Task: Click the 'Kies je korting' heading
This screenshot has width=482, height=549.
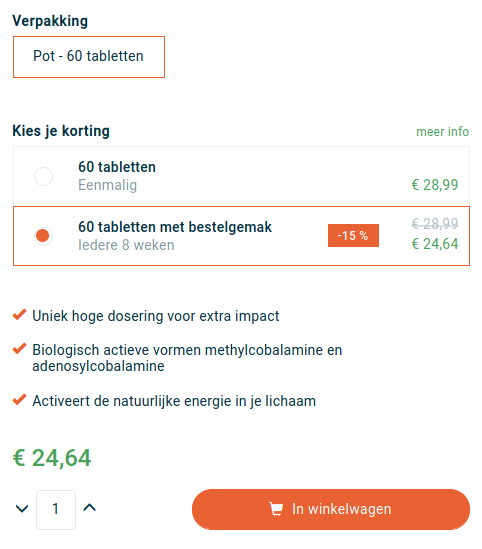Action: [x=61, y=131]
